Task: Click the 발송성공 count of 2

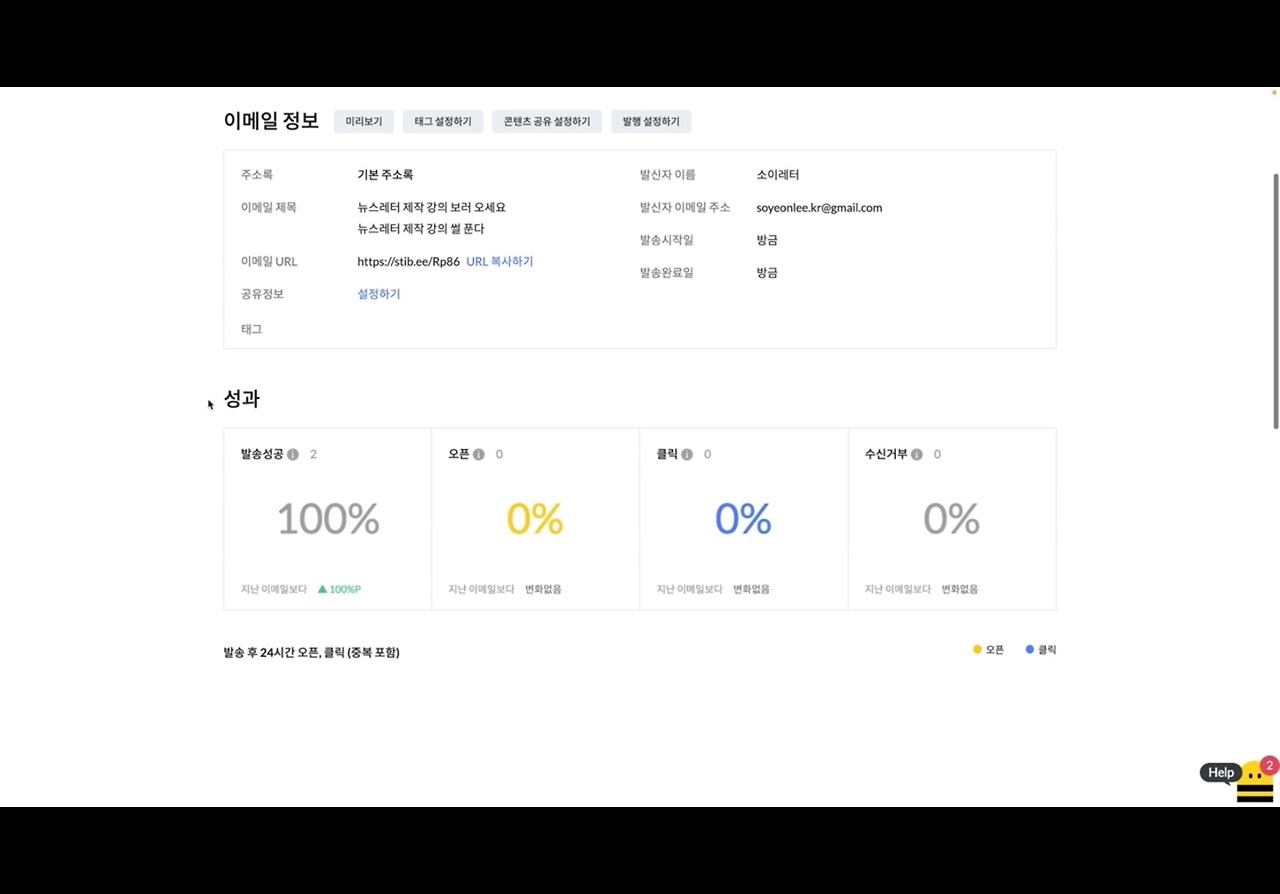Action: pyautogui.click(x=313, y=454)
